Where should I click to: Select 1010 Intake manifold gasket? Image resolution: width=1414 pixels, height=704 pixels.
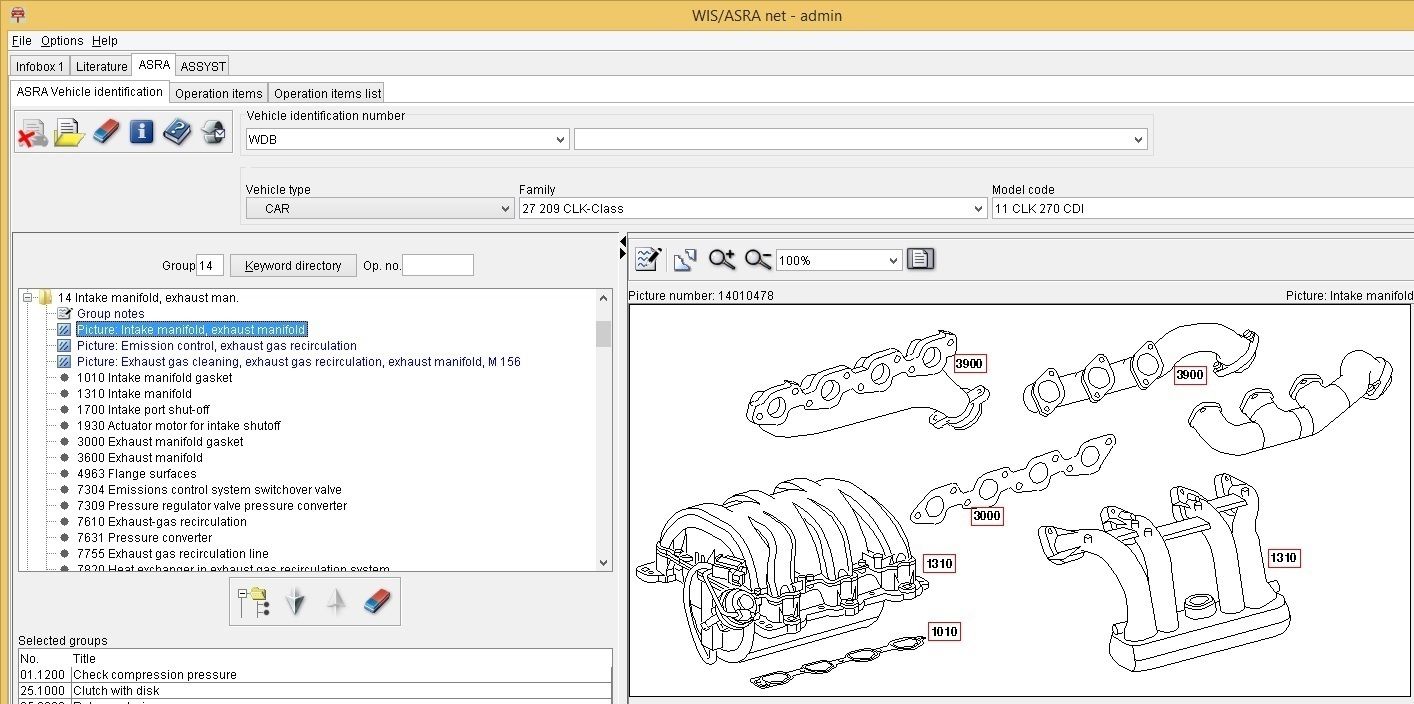154,378
